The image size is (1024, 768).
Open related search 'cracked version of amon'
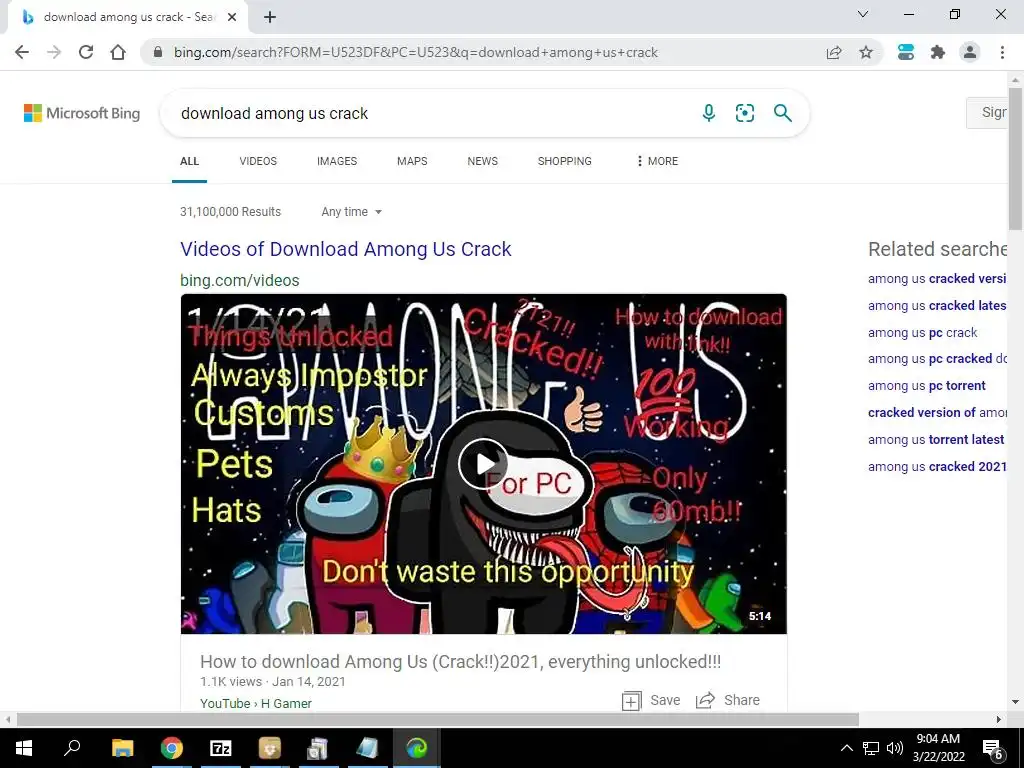pyautogui.click(x=937, y=413)
